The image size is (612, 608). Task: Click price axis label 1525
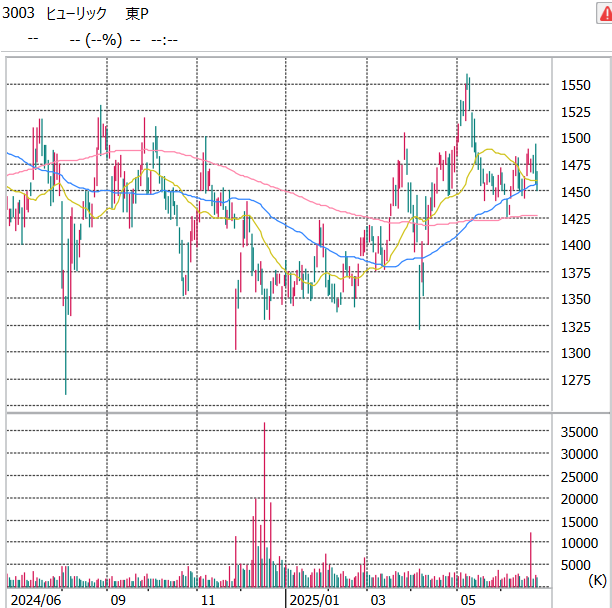576,112
